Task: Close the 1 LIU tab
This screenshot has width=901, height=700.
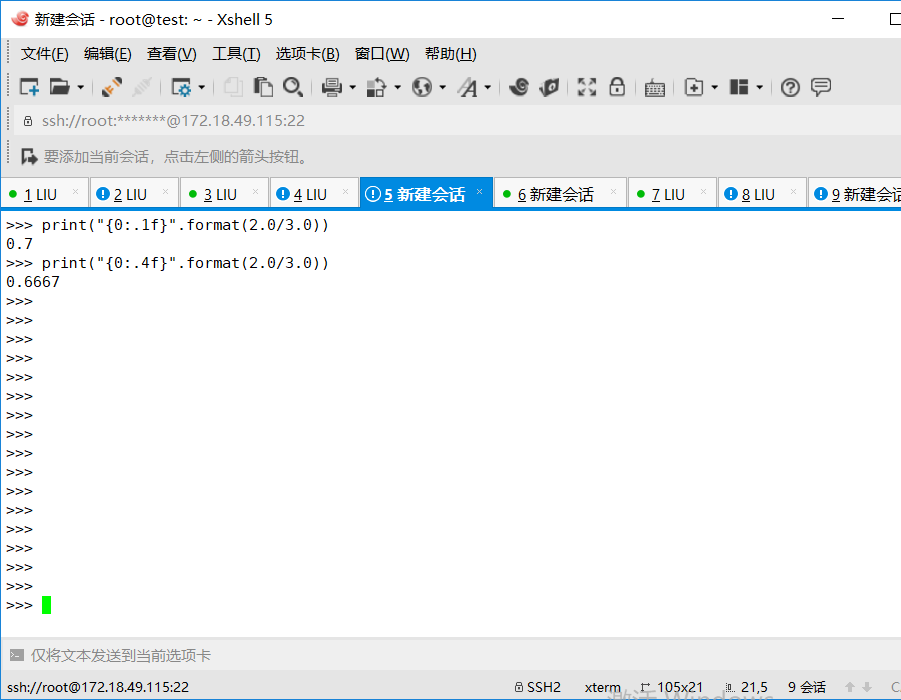Action: (x=75, y=192)
